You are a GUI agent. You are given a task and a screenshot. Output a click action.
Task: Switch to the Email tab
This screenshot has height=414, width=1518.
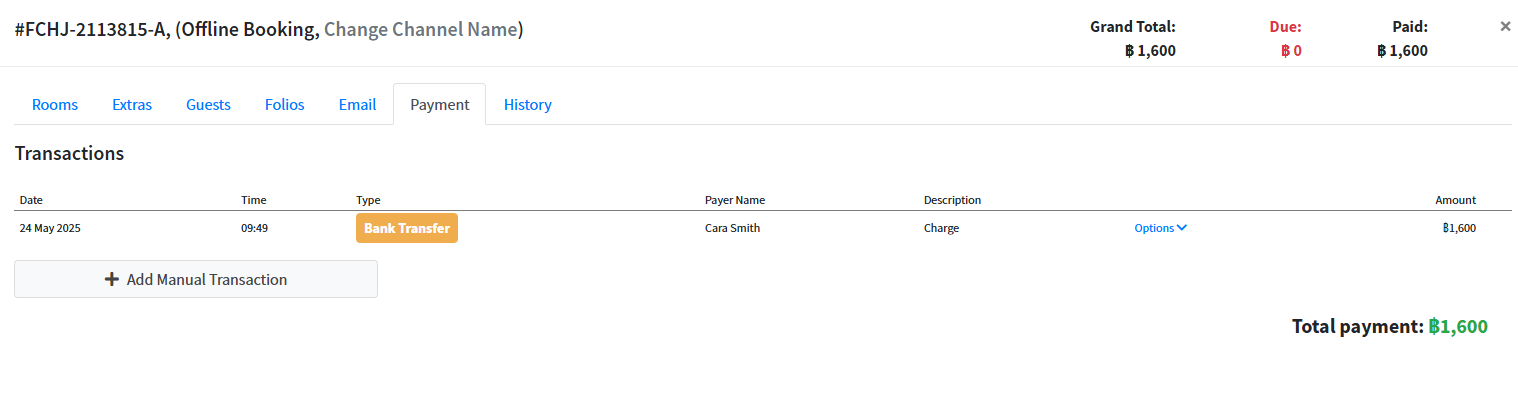pos(357,104)
